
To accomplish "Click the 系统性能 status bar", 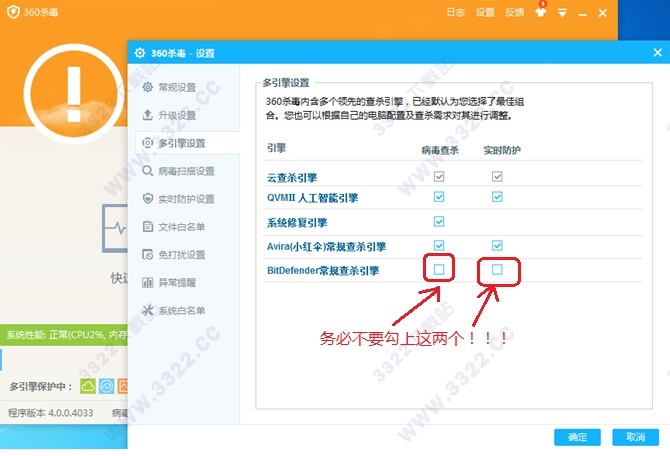I will 64,335.
